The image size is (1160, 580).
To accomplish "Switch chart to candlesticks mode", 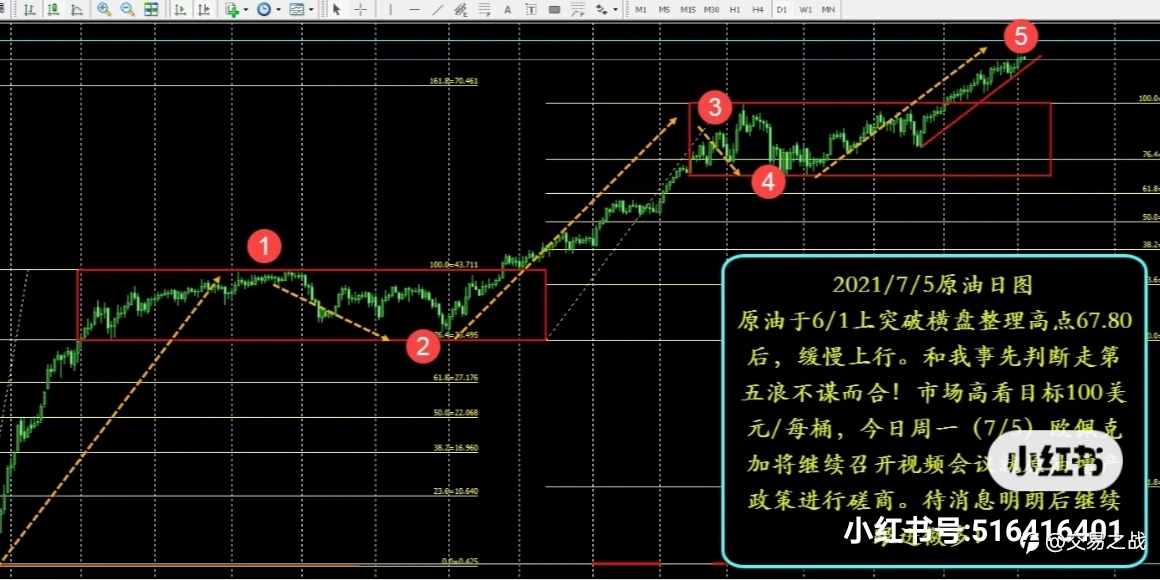I will [53, 10].
